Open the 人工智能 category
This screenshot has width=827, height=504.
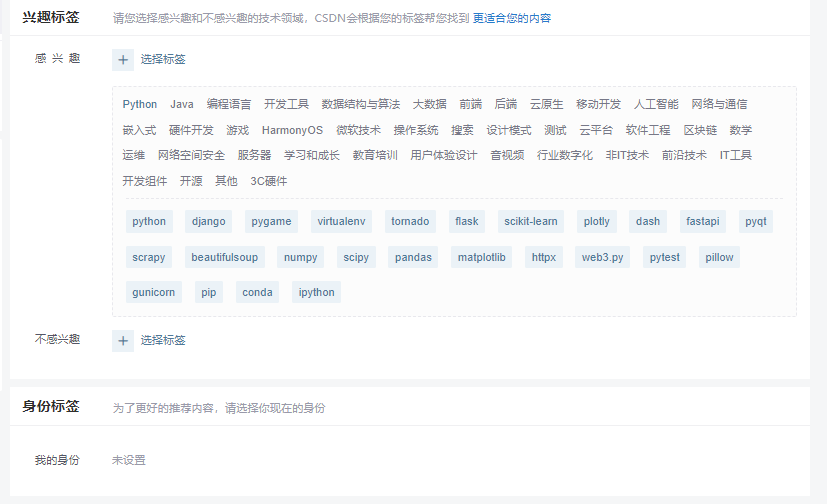[656, 104]
